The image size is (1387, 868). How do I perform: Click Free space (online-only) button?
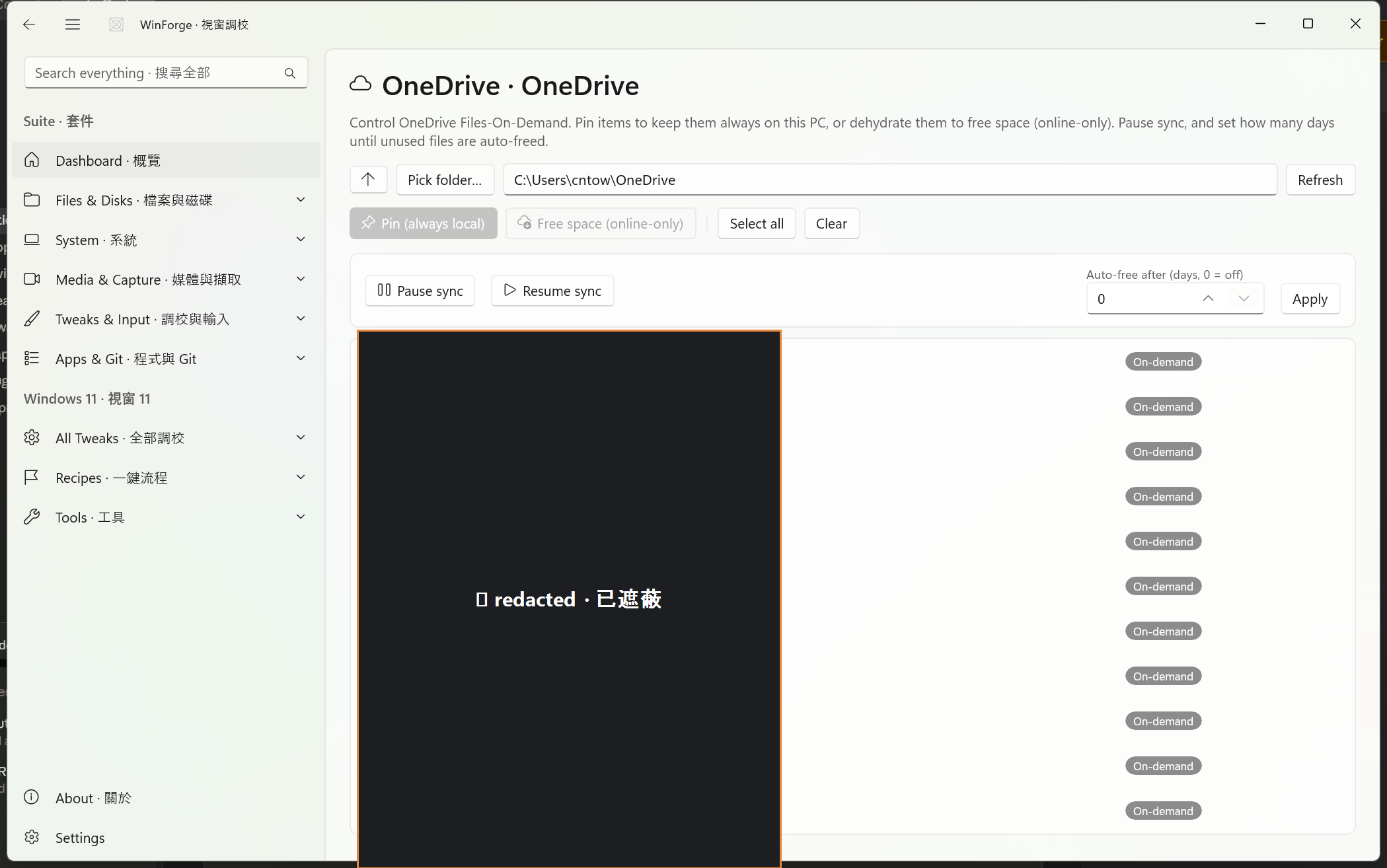coord(600,223)
